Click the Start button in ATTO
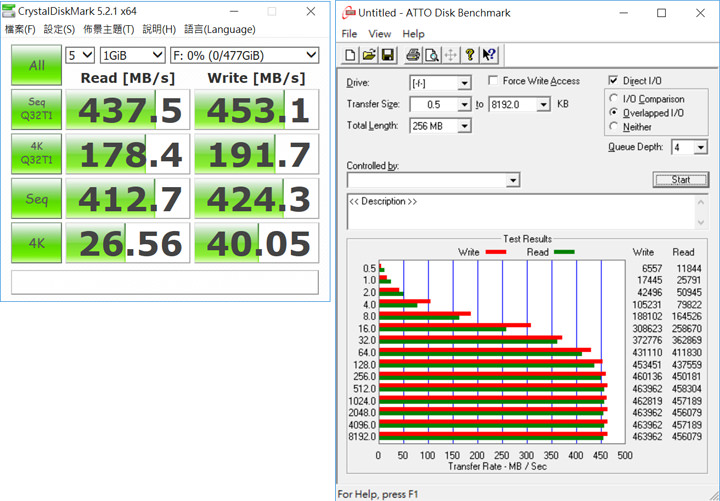This screenshot has height=501, width=720. point(681,180)
